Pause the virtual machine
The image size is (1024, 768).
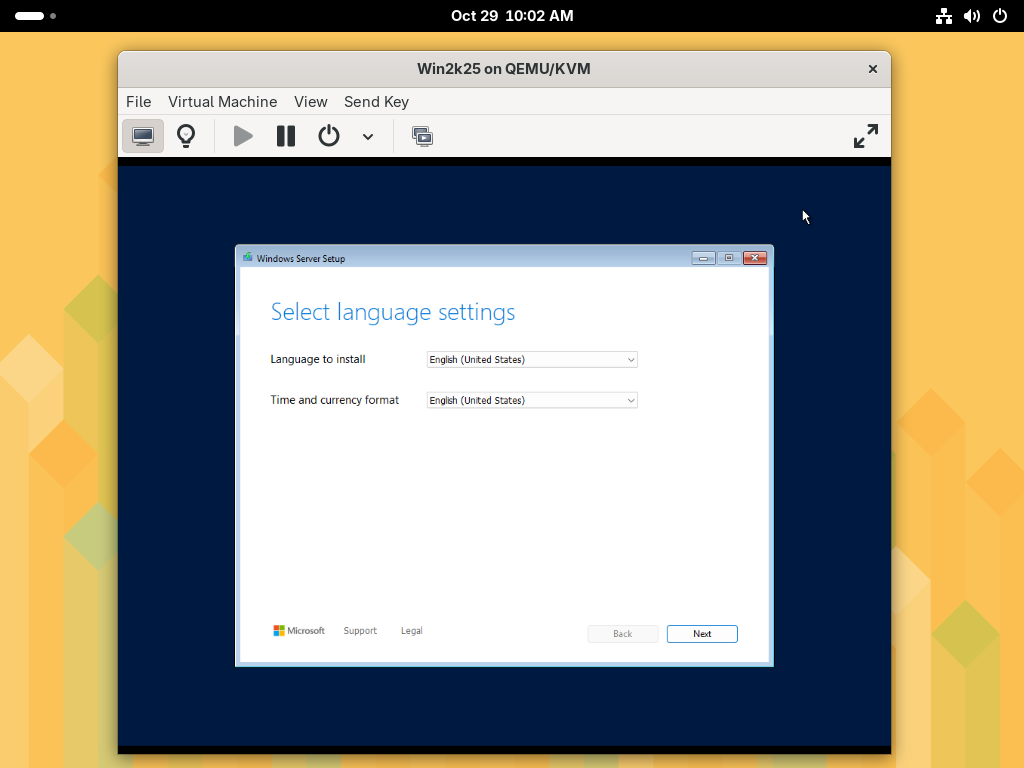coord(286,136)
